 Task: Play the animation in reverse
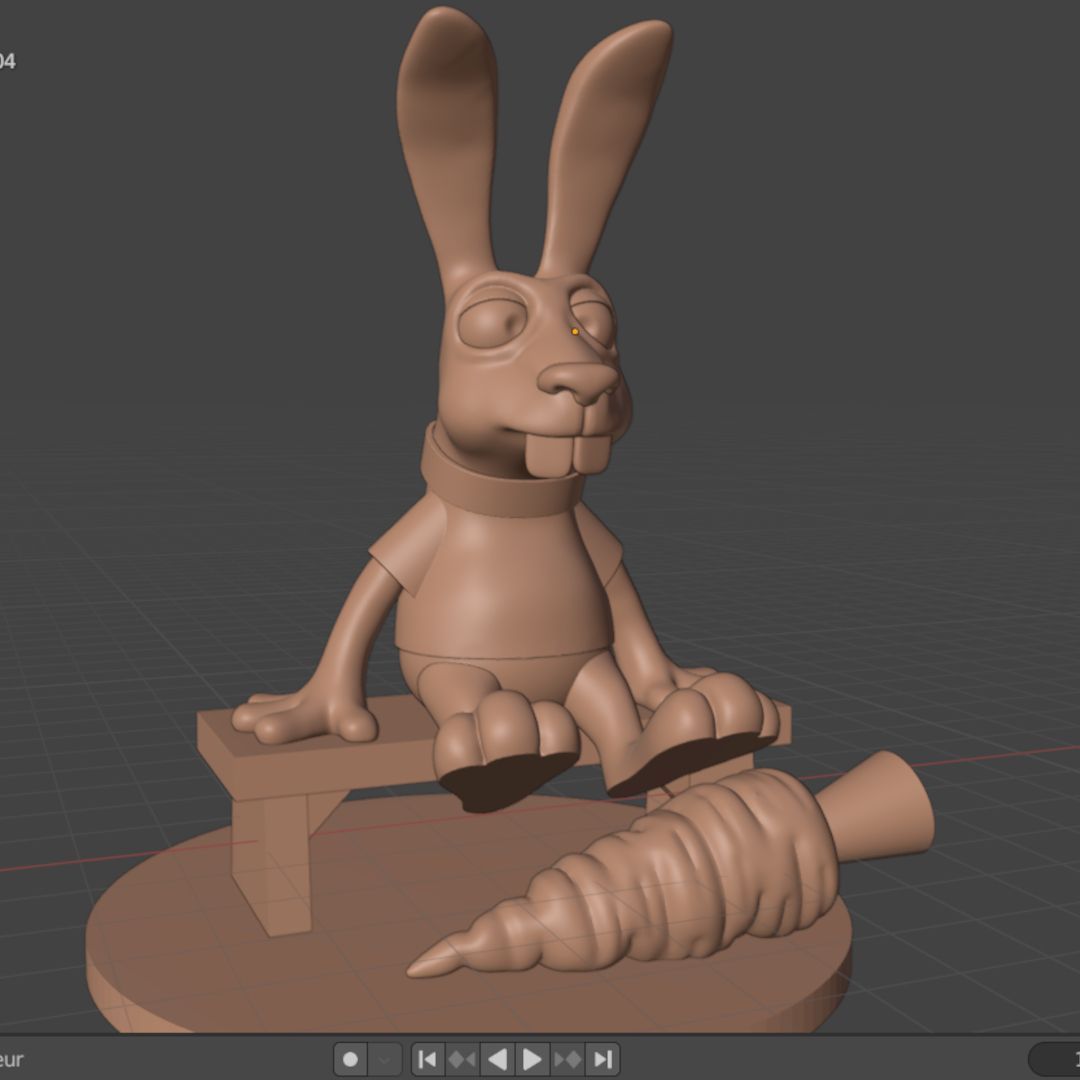[497, 1059]
